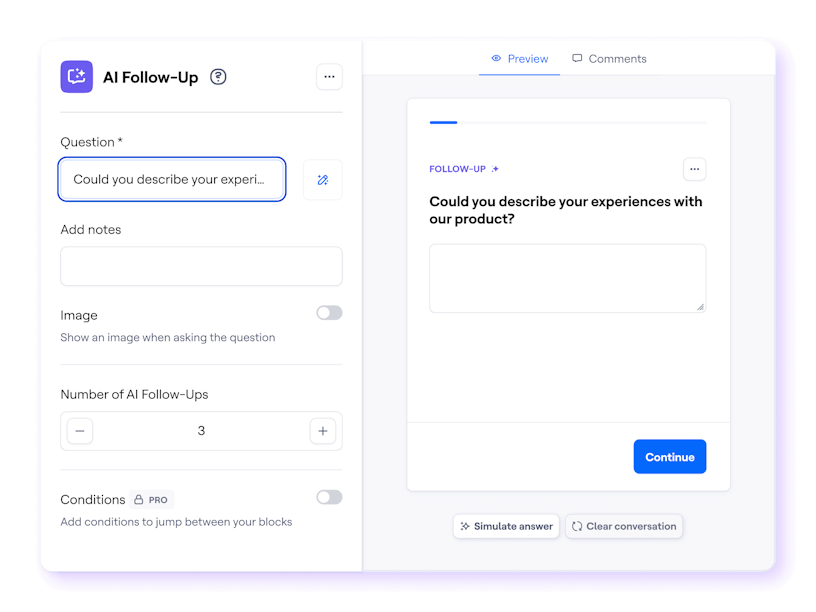Click Clear conversation button
Viewport: 816px width, 612px height.
coord(624,526)
